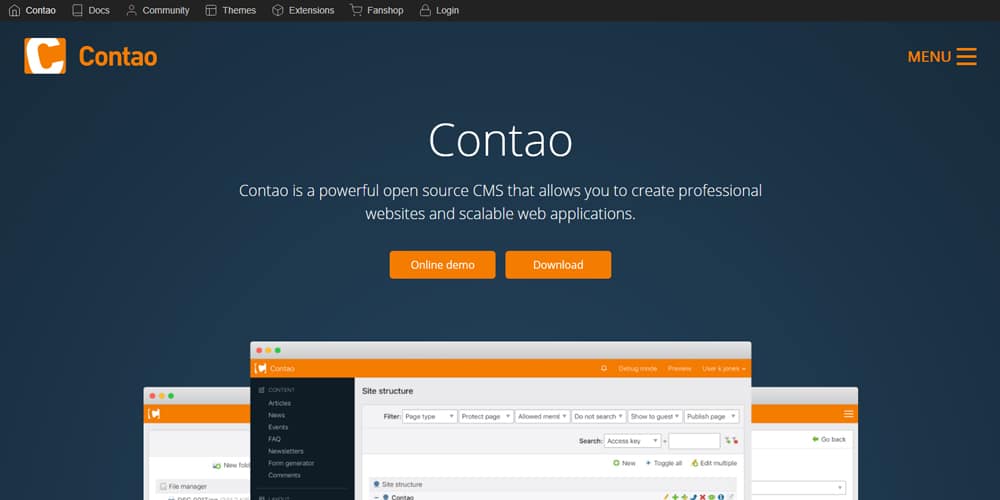The width and height of the screenshot is (1000, 500).
Task: Click the Edit multiple pencil icon
Action: coord(695,463)
